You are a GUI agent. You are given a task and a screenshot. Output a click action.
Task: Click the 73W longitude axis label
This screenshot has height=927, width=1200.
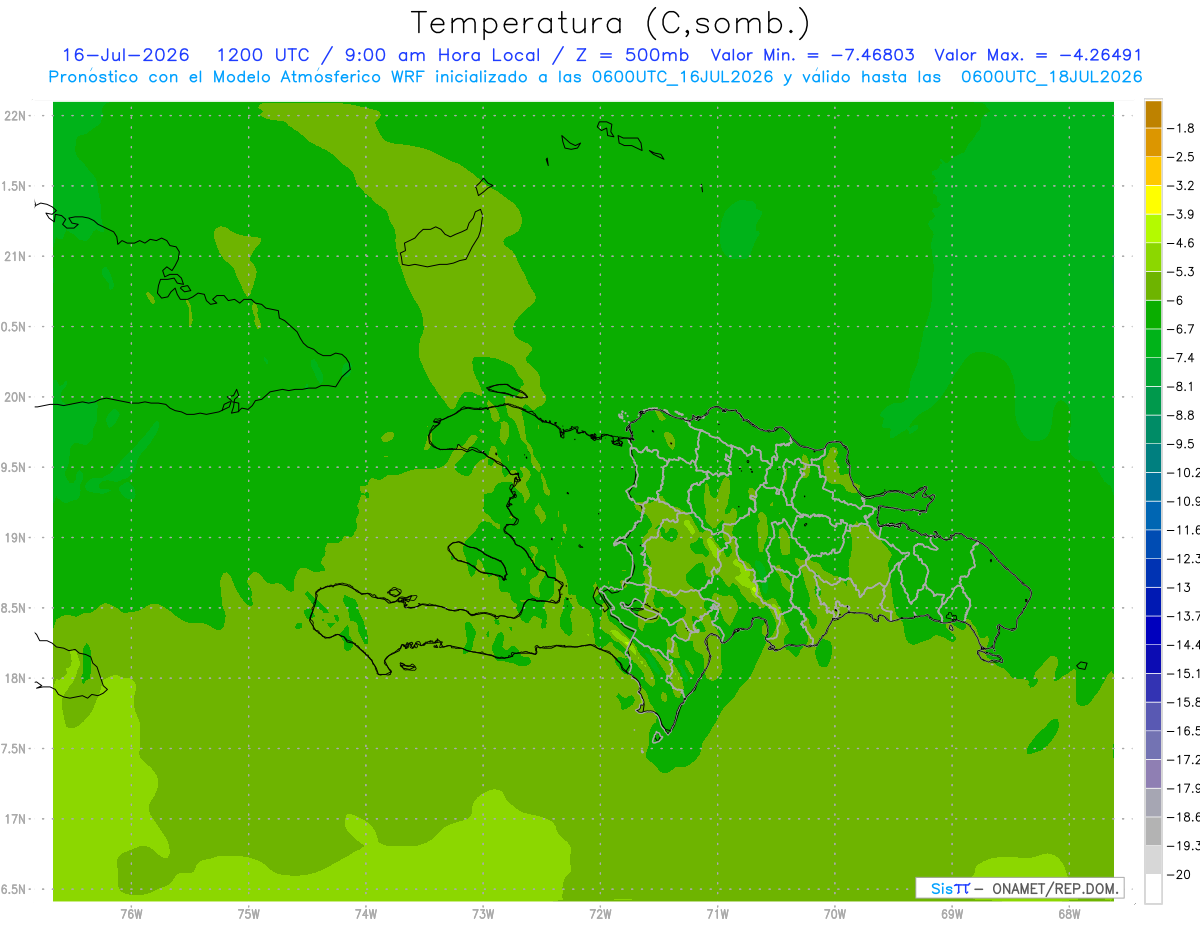click(x=483, y=913)
